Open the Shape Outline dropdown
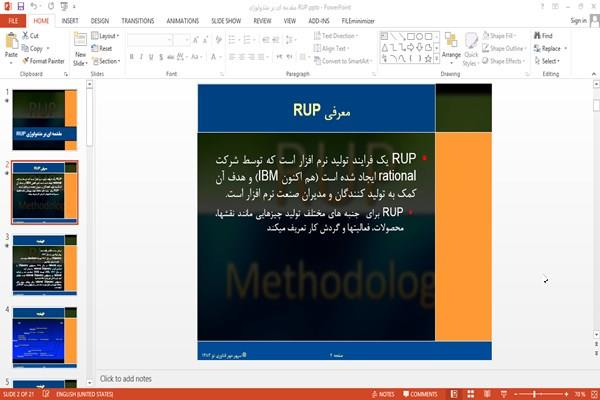Viewport: 600px width, 400px height. pos(504,48)
